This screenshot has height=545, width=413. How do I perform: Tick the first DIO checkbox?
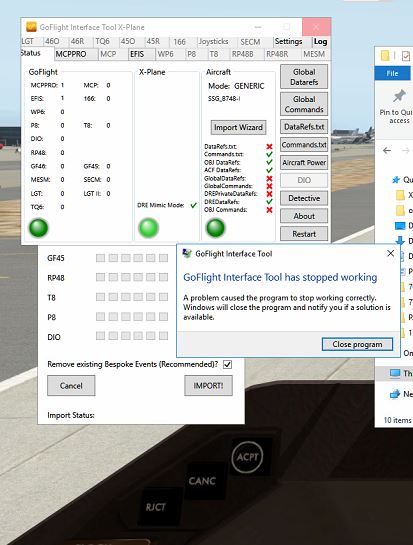(x=100, y=336)
